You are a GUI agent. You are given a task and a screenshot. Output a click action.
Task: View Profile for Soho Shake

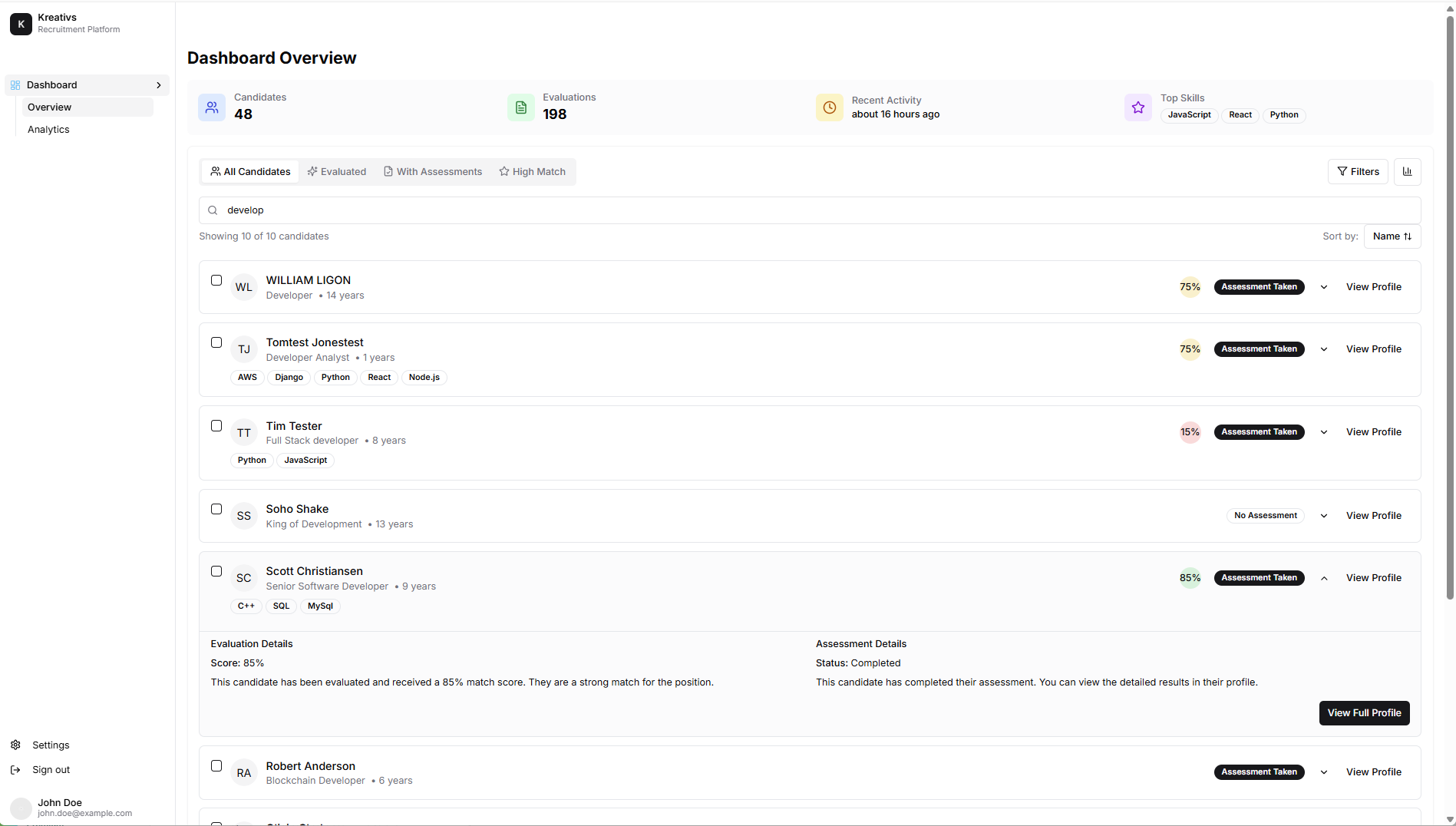[1374, 516]
